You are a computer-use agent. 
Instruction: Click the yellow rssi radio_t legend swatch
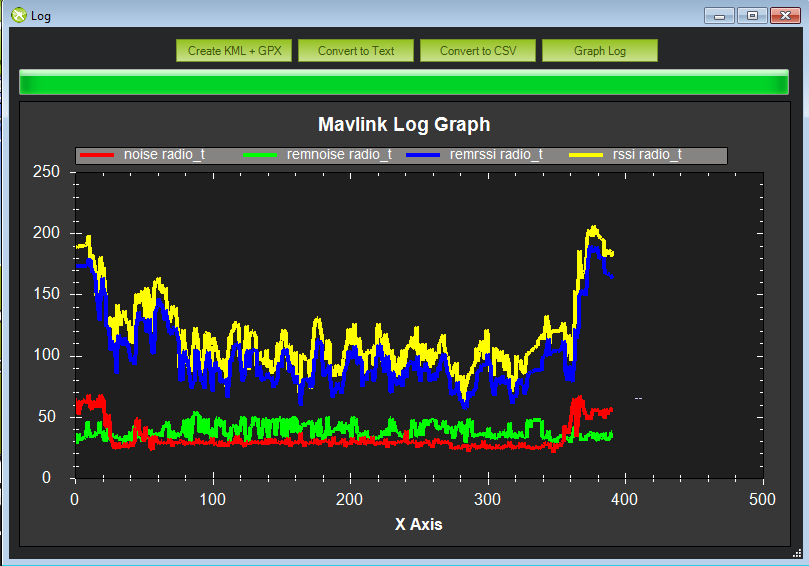click(587, 155)
